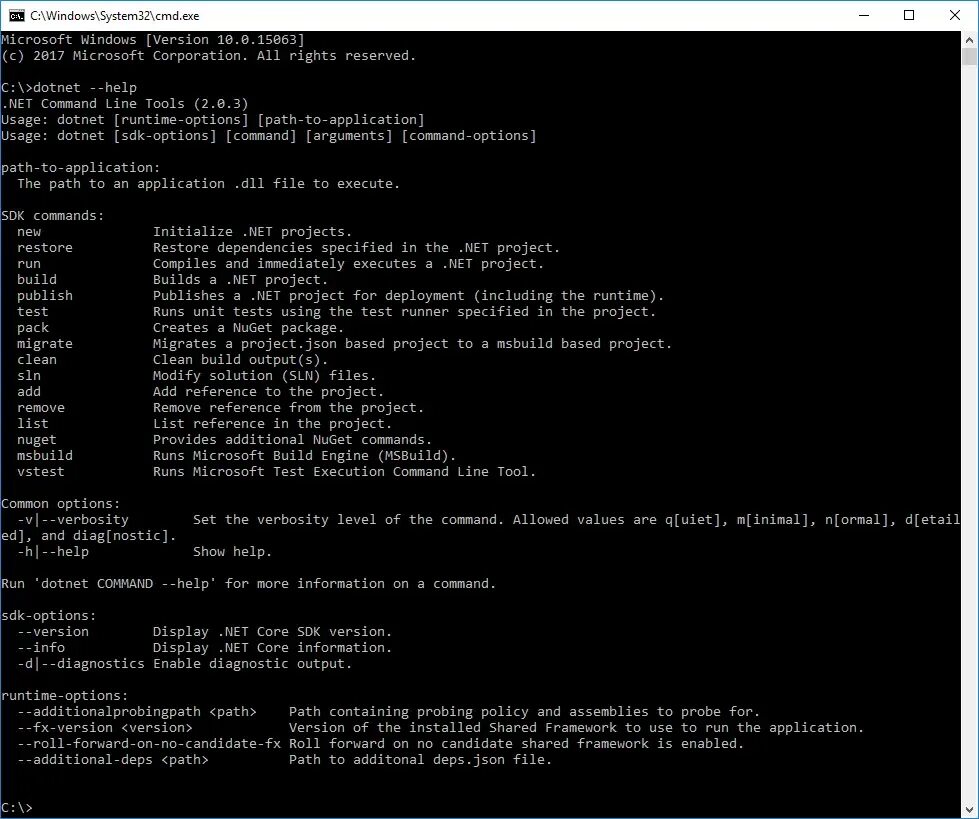Click 'Run dotnet COMMAND --help' line

pos(248,584)
